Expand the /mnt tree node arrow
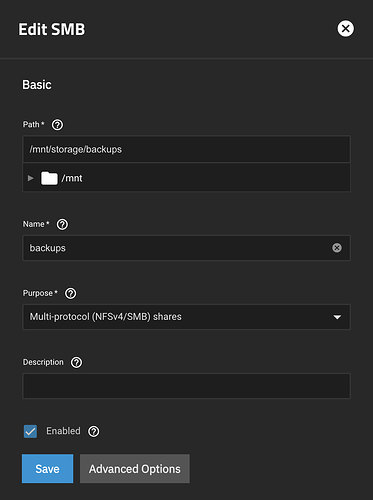Screen dimensions: 373x500 coord(31,178)
